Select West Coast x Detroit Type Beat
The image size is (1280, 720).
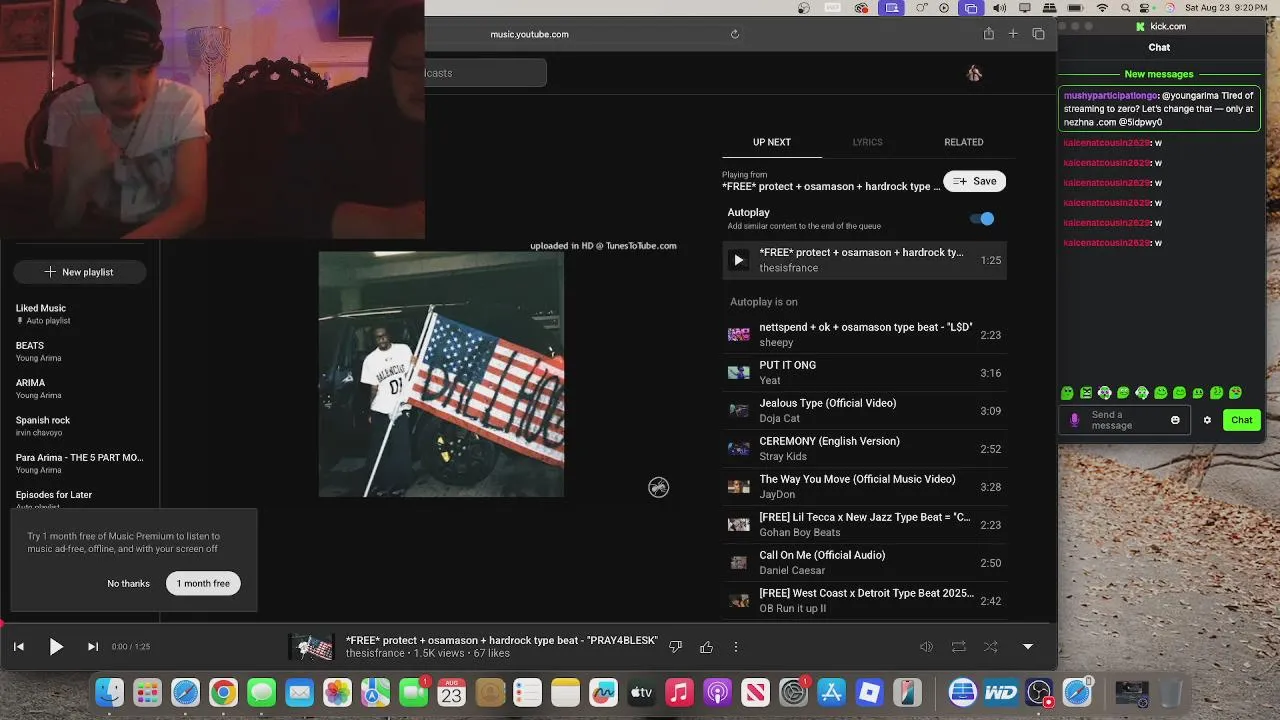pyautogui.click(x=865, y=601)
